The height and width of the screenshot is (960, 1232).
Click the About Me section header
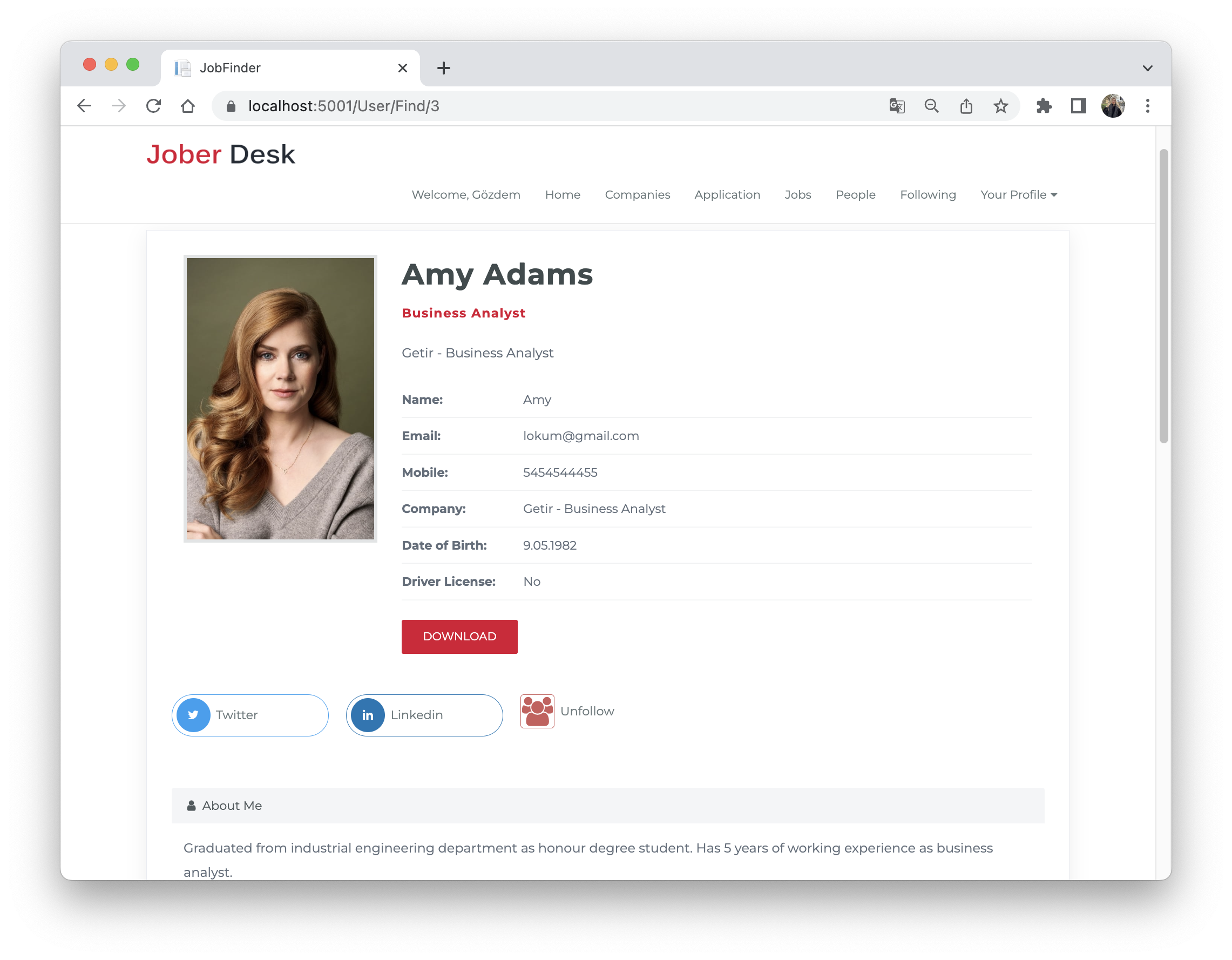607,806
